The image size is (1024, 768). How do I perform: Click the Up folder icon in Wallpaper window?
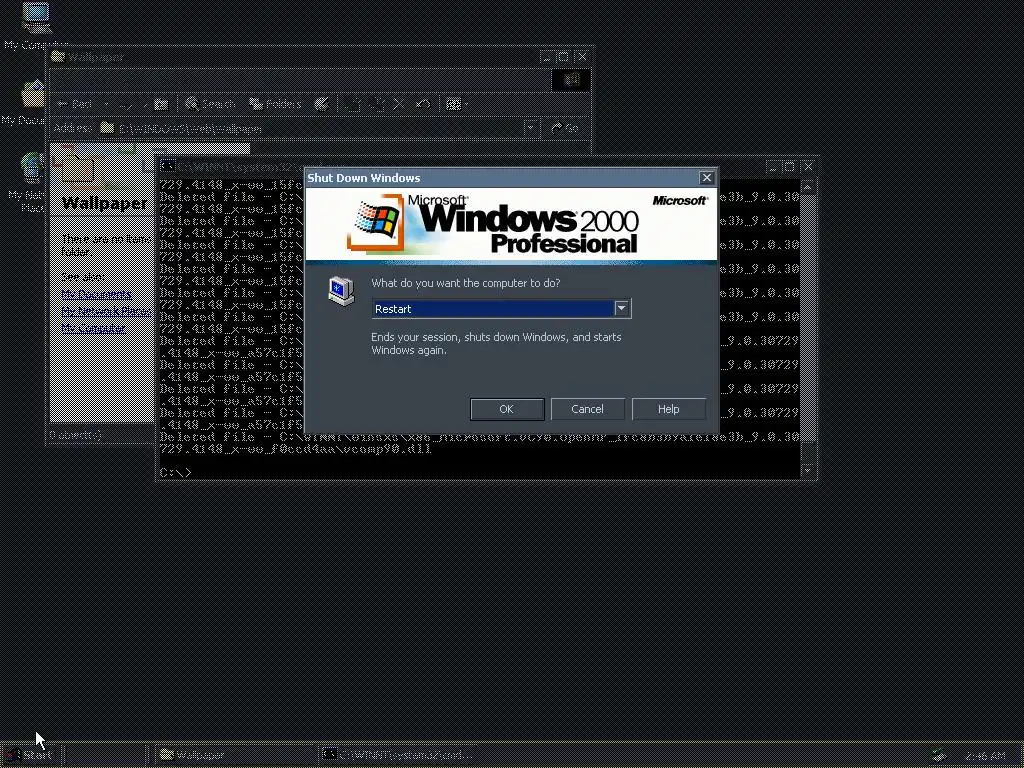tap(161, 104)
